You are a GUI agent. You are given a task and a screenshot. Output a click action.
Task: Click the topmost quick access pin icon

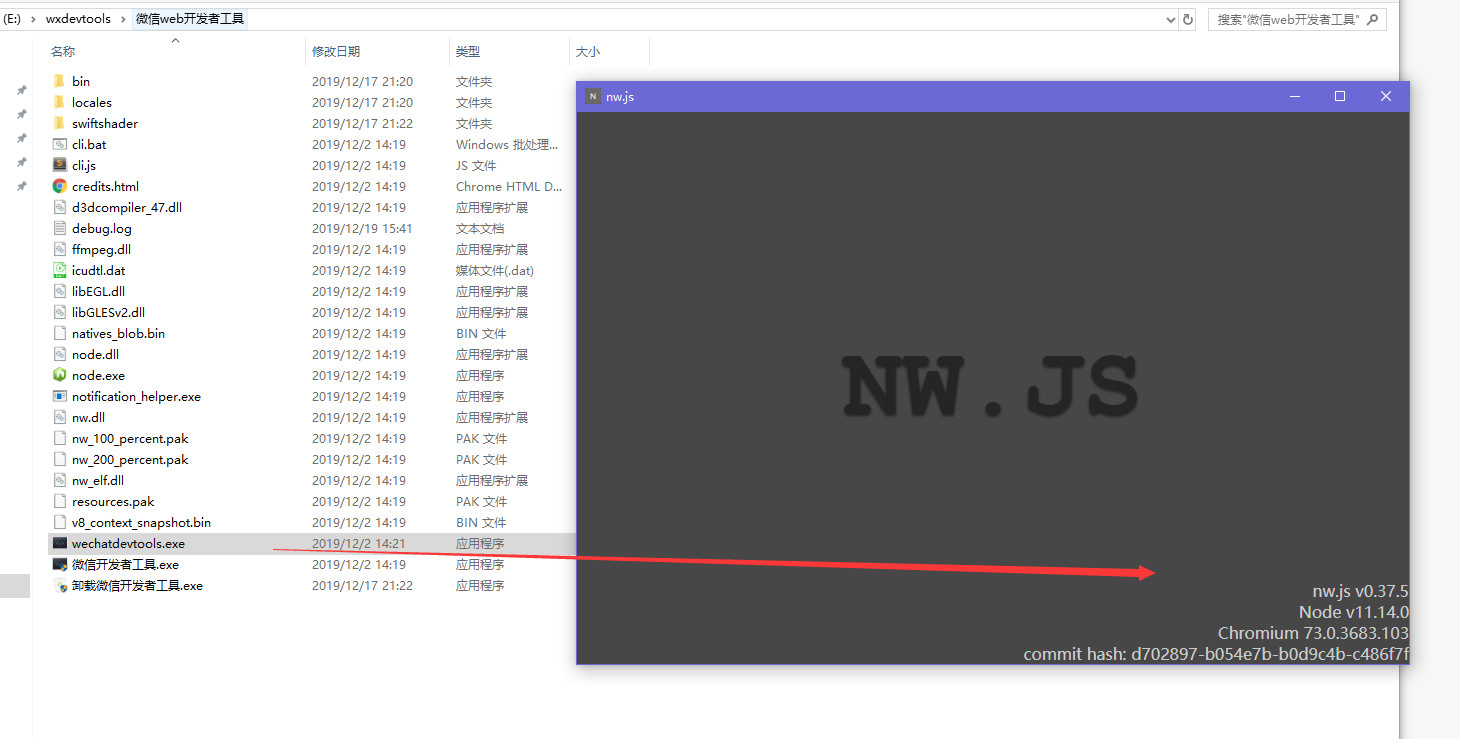[22, 90]
